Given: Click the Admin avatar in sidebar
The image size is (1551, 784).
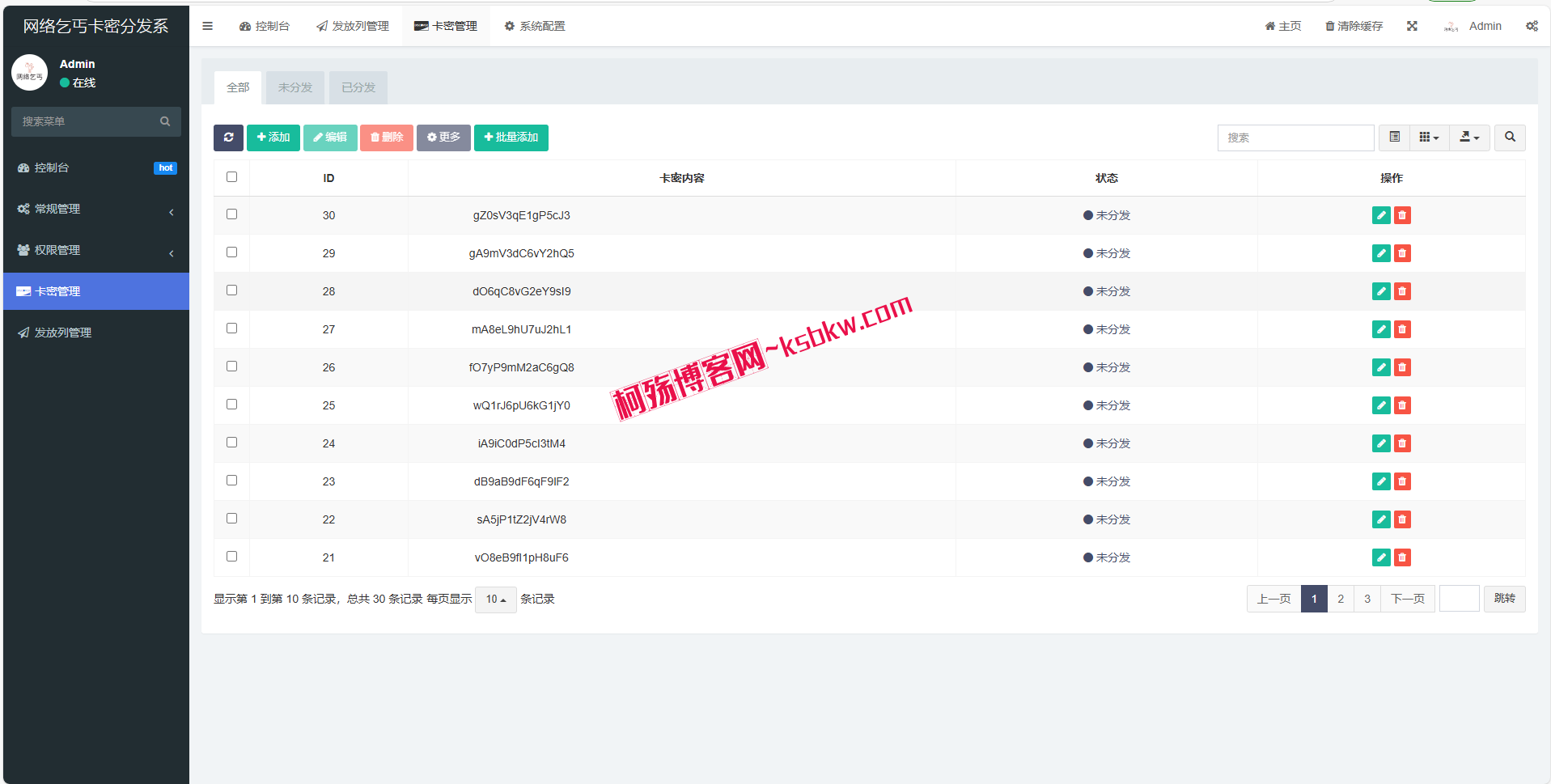Looking at the screenshot, I should [30, 73].
